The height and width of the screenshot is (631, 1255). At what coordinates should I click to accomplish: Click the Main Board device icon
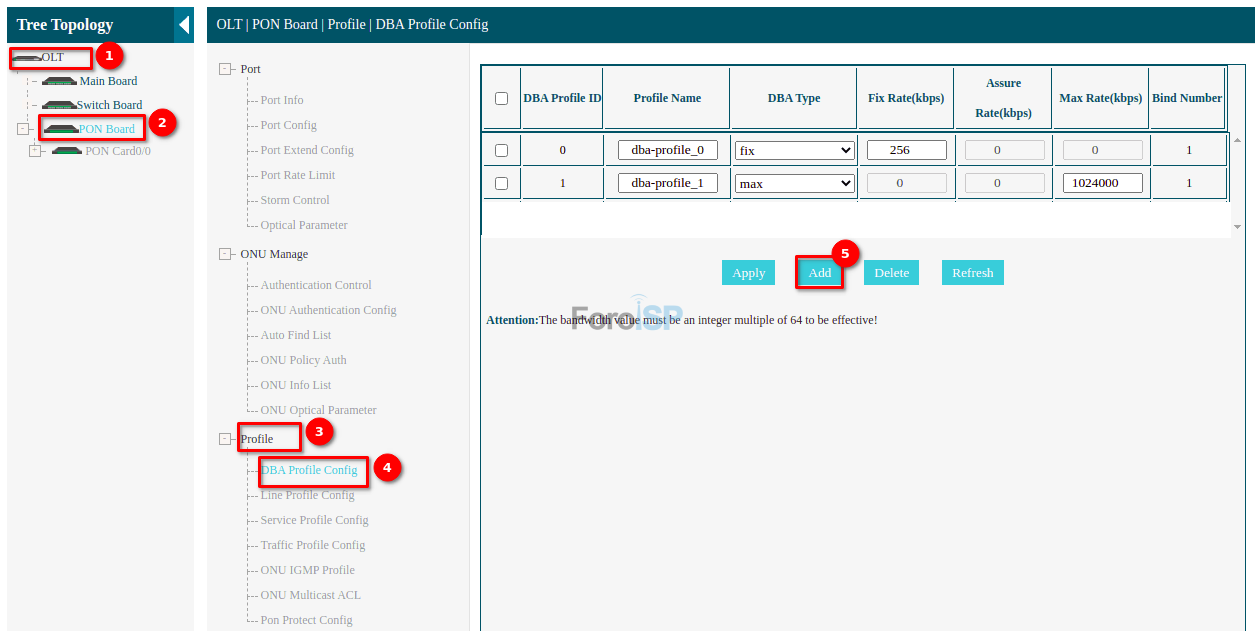(x=60, y=81)
